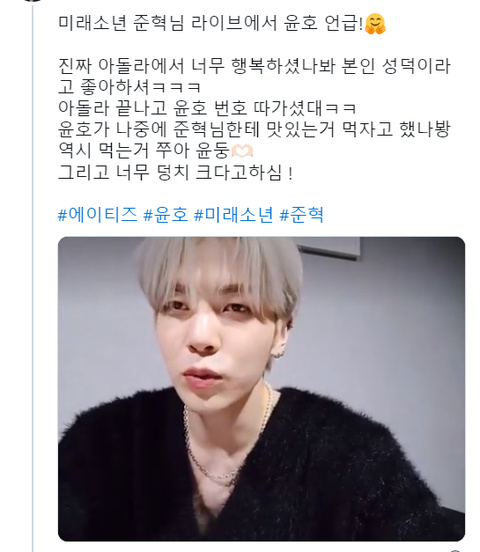The image size is (480, 552).
Task: Click the line starting with 진짜 아돌라에서
Action: (x=254, y=66)
